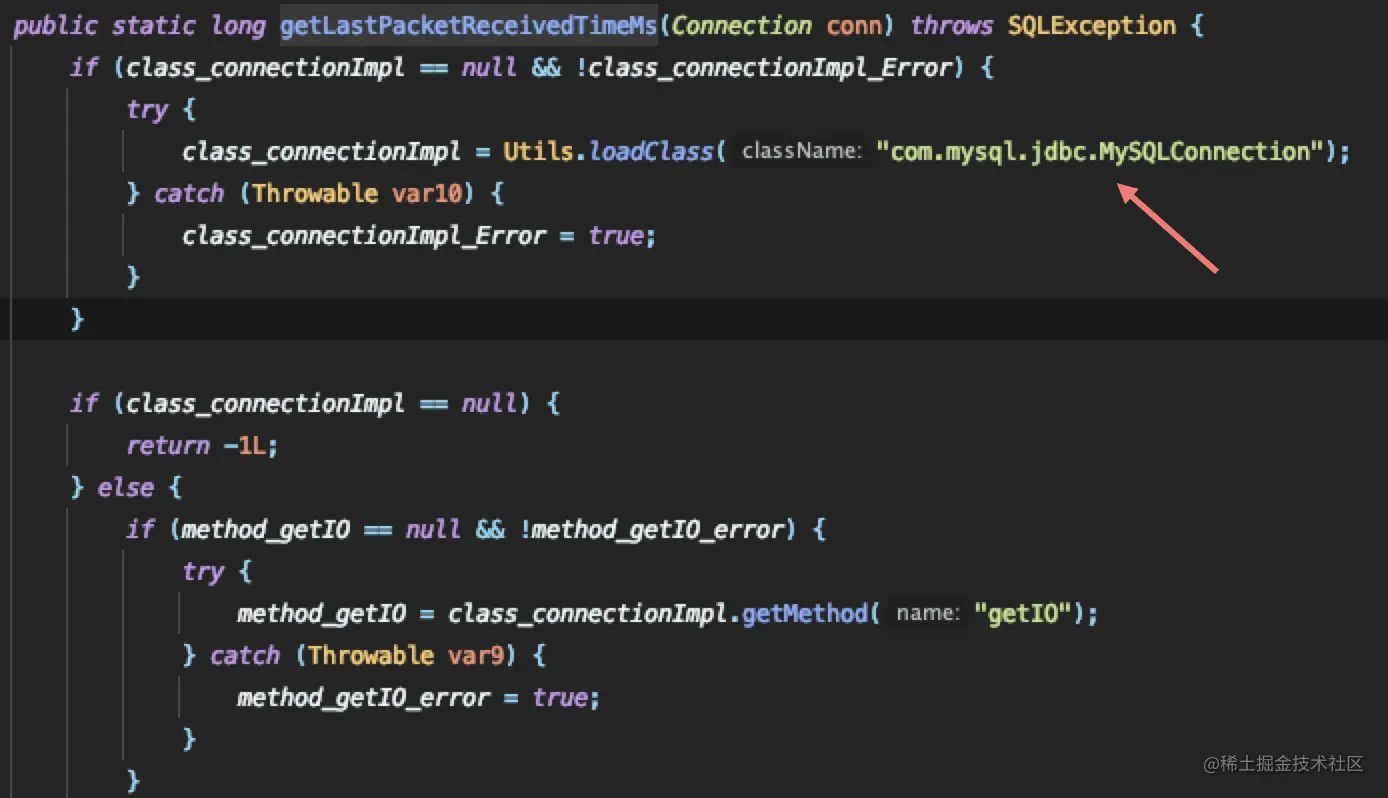The width and height of the screenshot is (1388, 798).
Task: Click the try keyword above the loadClass line
Action: click(x=147, y=109)
